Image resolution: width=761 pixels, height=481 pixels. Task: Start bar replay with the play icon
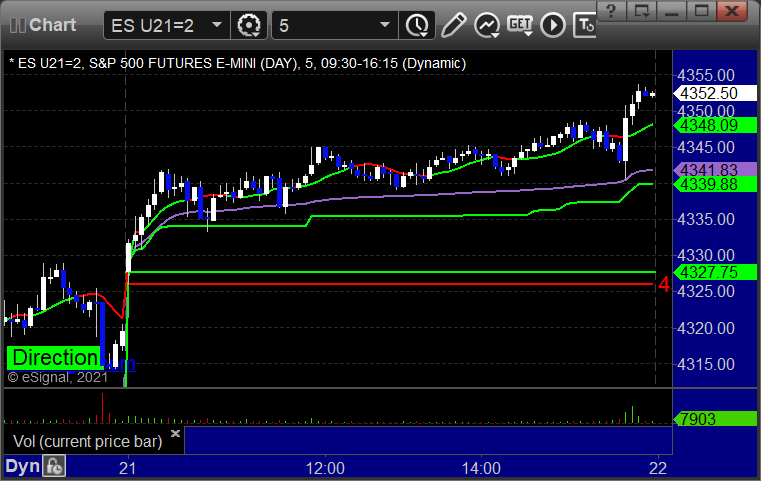[553, 25]
